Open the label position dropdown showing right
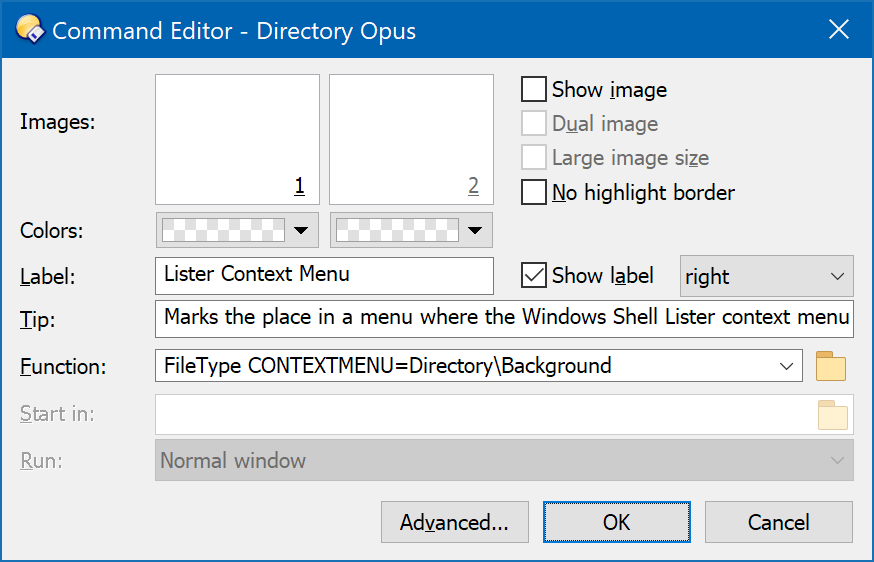874x562 pixels. pyautogui.click(x=766, y=276)
